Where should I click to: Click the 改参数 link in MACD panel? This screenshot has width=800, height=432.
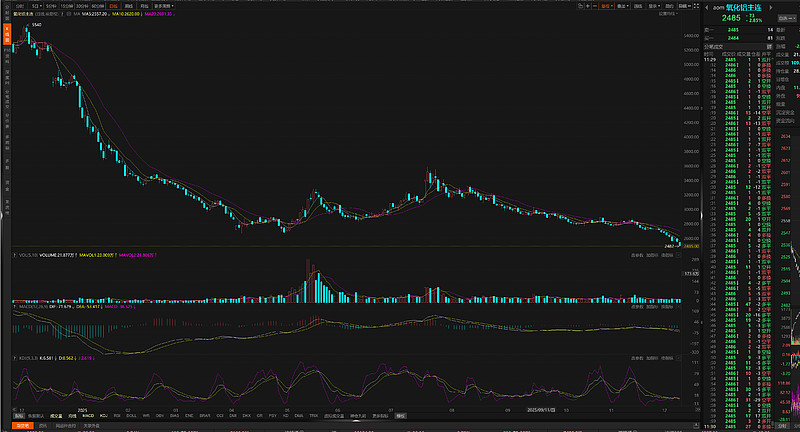point(637,307)
